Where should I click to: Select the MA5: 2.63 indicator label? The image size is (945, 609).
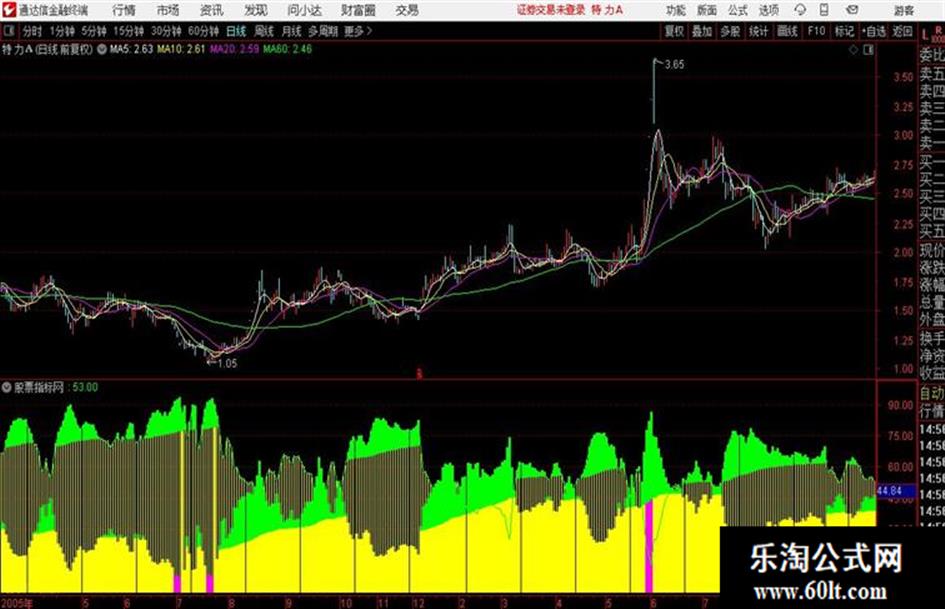(131, 49)
